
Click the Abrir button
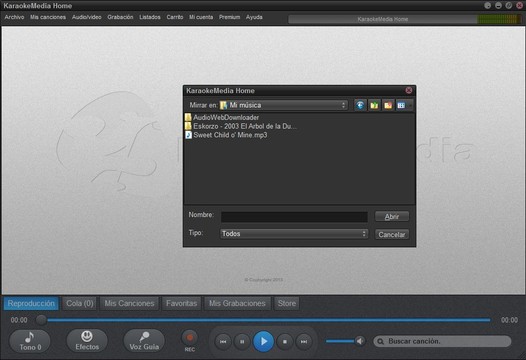392,217
